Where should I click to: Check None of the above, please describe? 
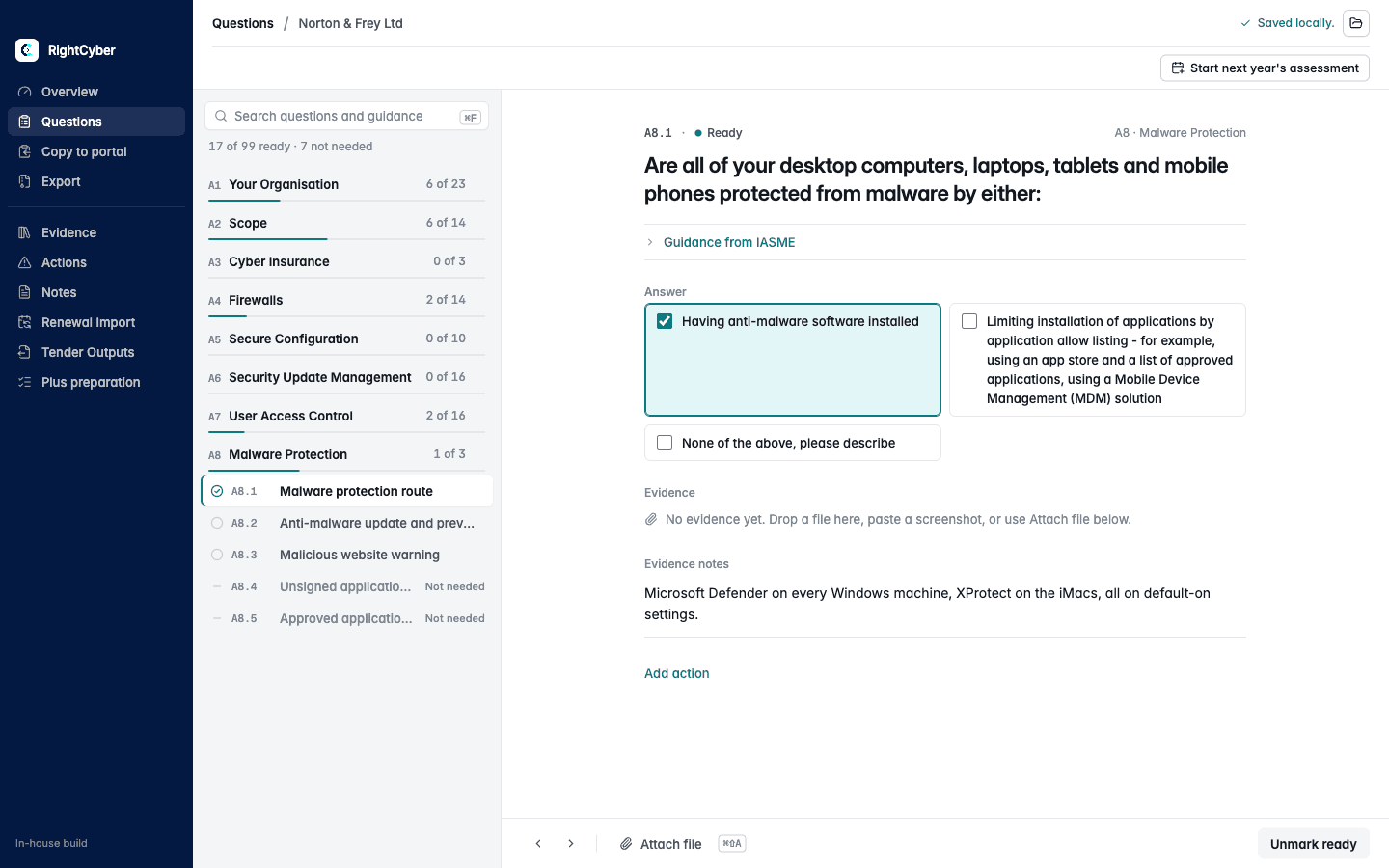[x=665, y=443]
